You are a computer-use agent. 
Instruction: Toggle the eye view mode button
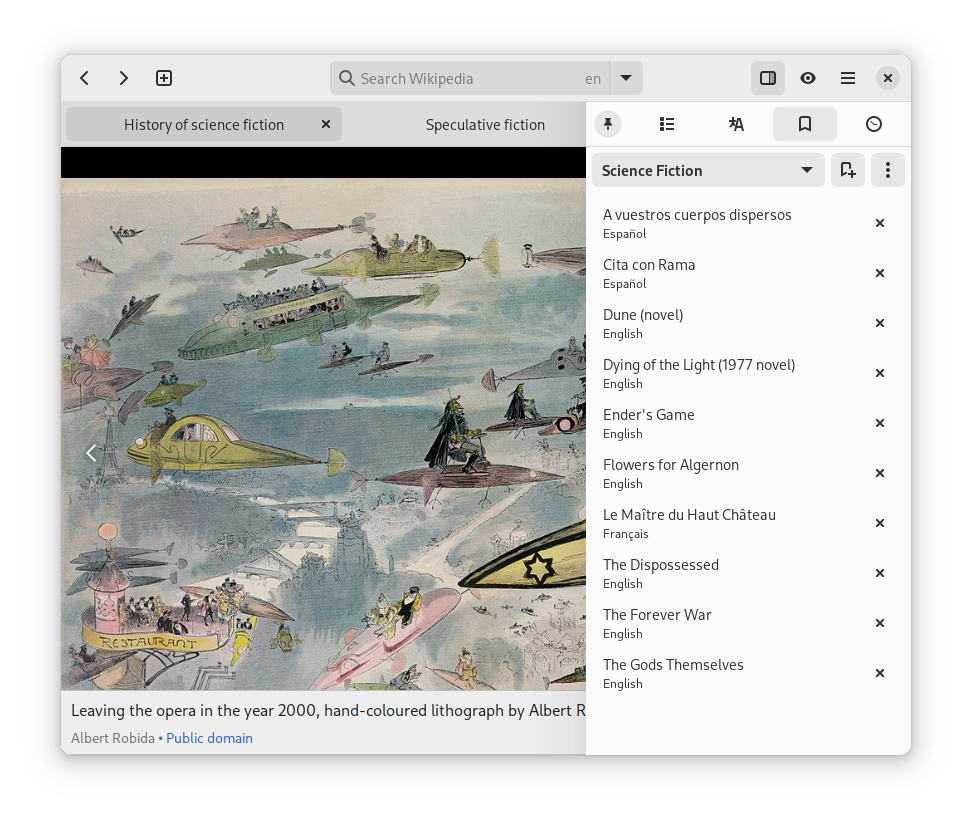point(807,78)
